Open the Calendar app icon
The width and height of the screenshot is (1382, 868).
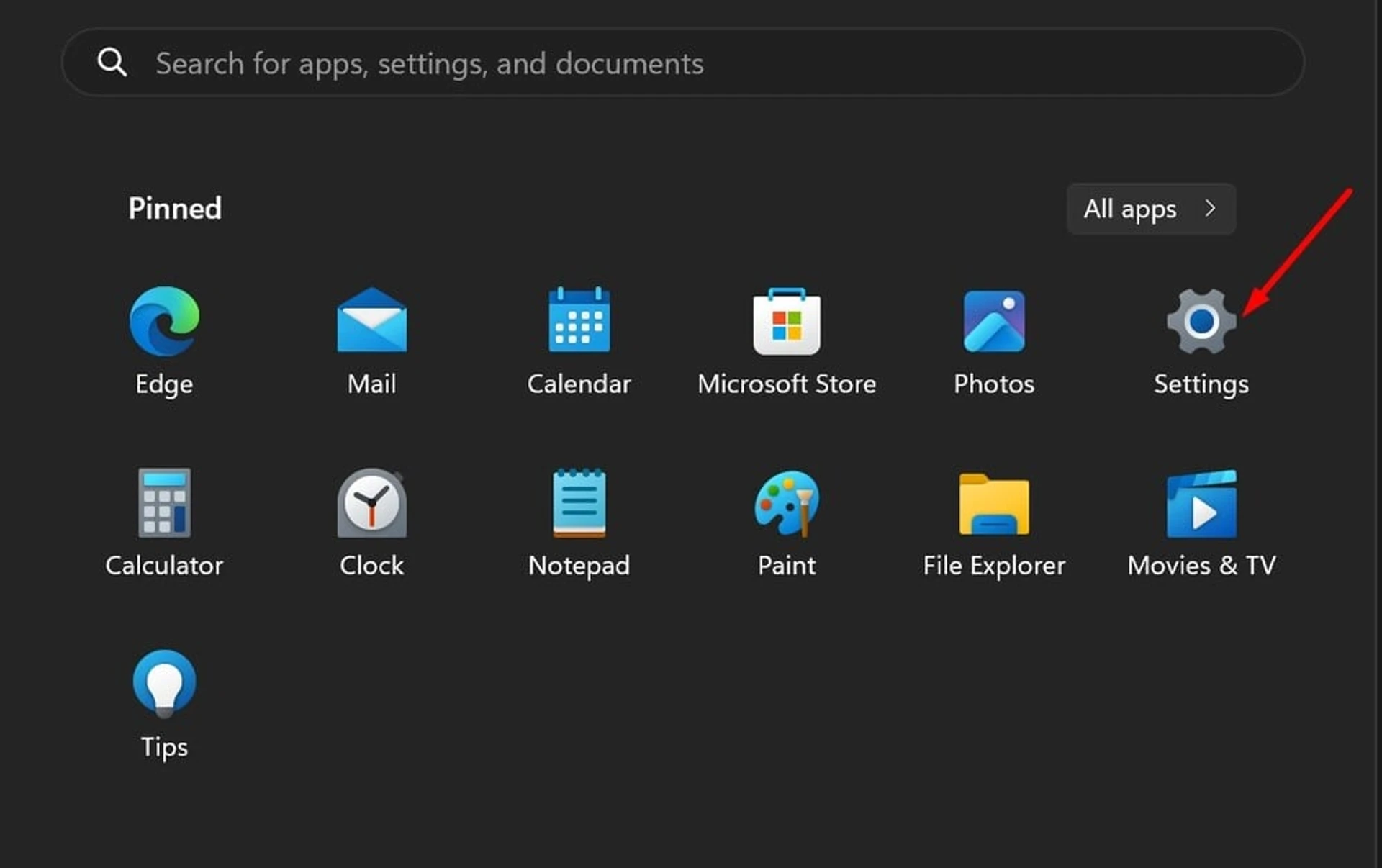coord(579,320)
